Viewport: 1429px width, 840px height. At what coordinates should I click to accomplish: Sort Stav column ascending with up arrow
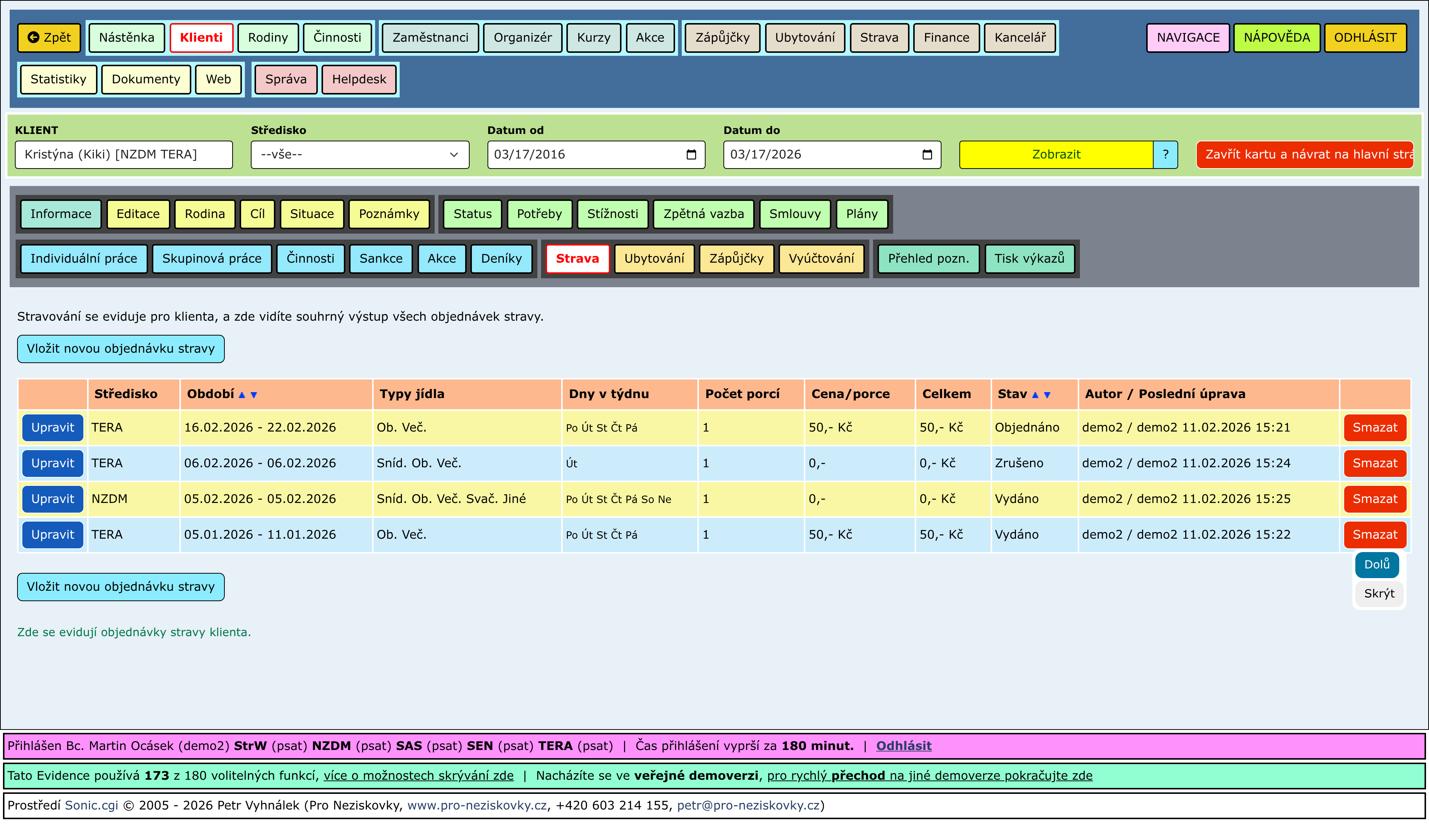(x=1035, y=395)
